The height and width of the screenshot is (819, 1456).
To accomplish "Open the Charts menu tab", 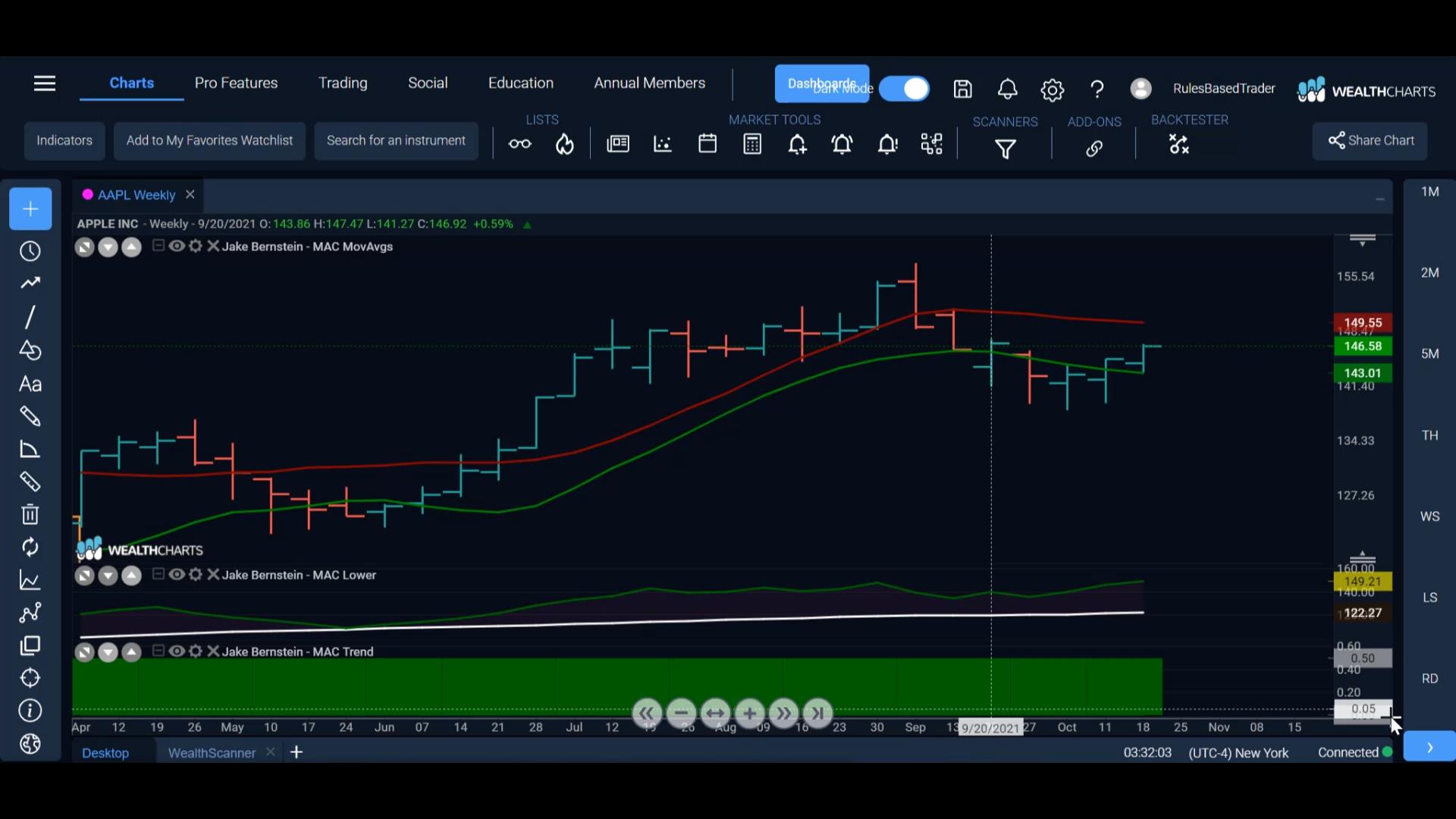I will [132, 83].
